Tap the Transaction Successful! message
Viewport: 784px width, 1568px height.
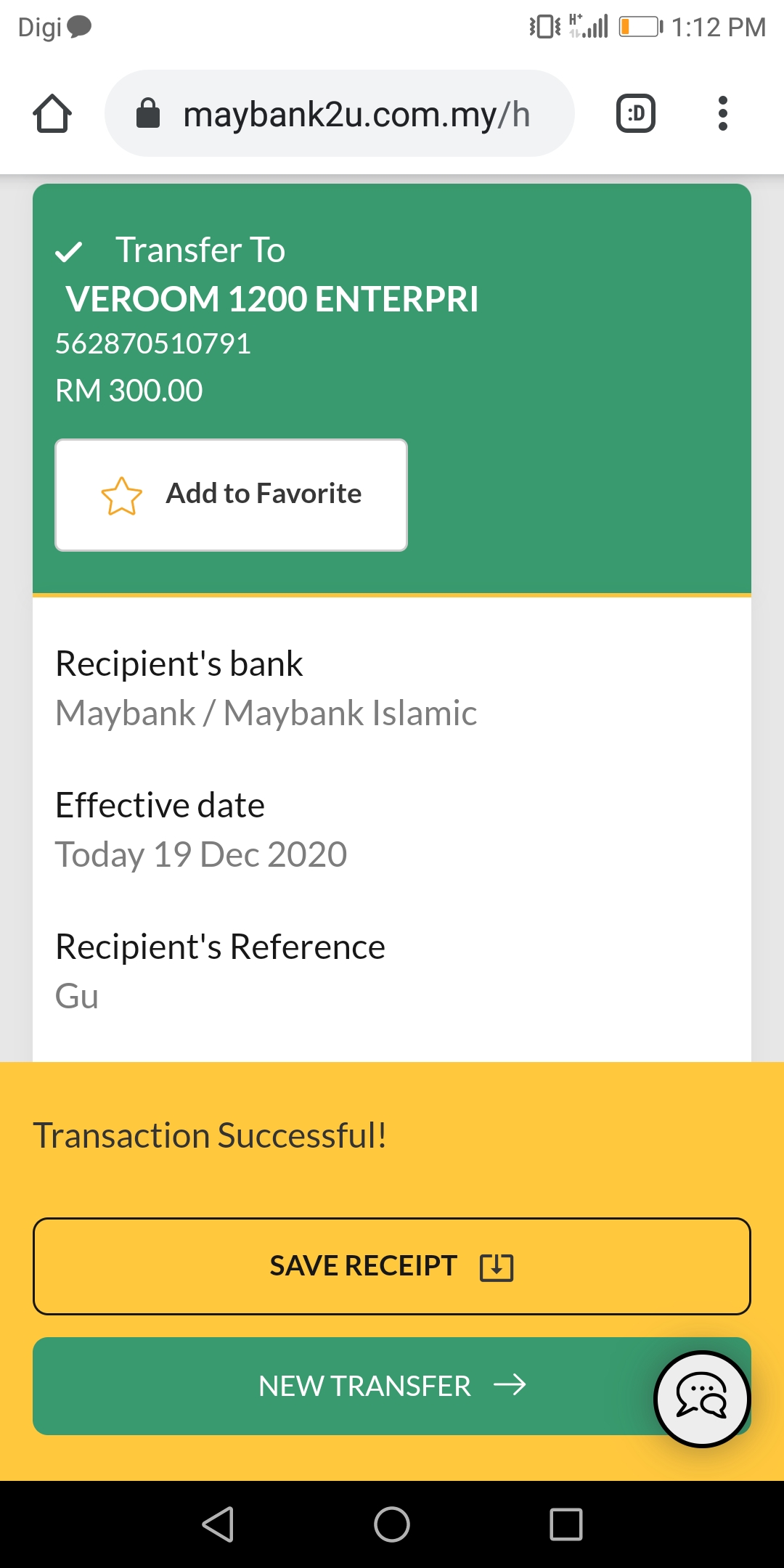tap(210, 1135)
